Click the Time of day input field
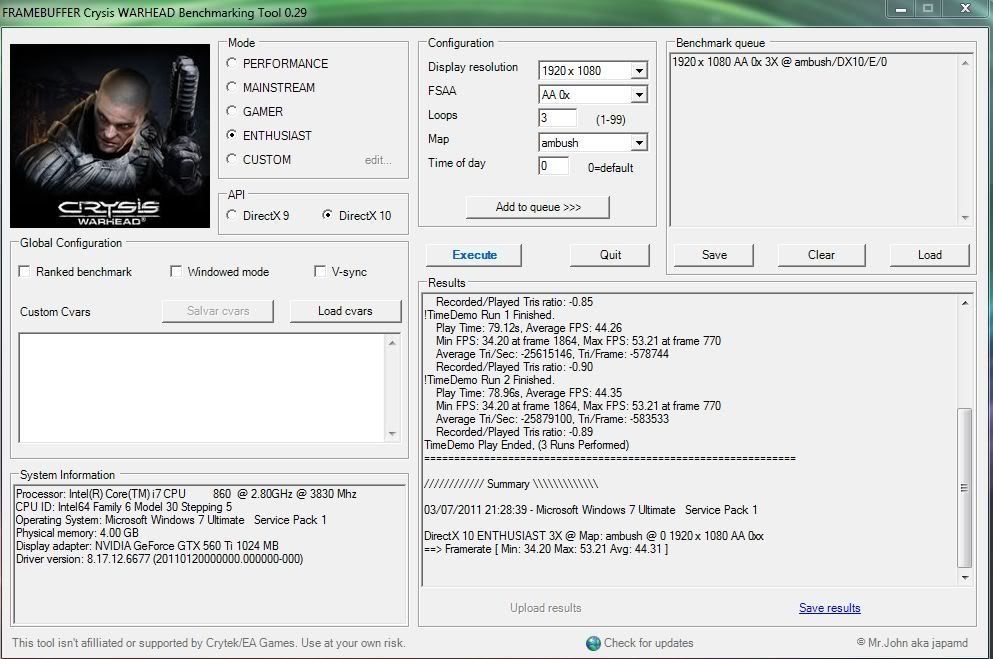 point(553,166)
